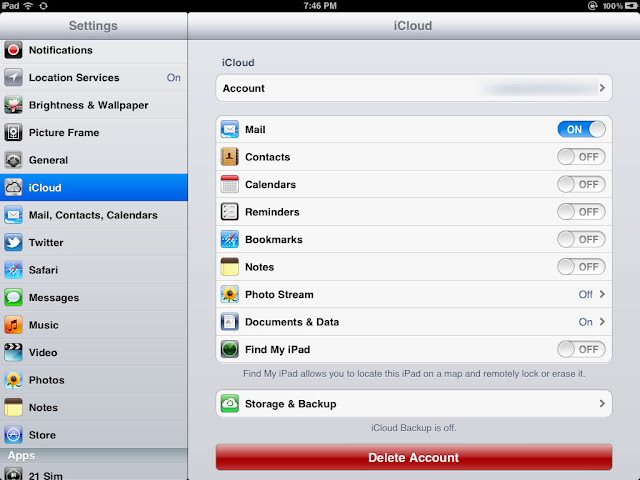640x480 pixels.
Task: Tap the Mail envelope icon in iCloud list
Action: 229,129
